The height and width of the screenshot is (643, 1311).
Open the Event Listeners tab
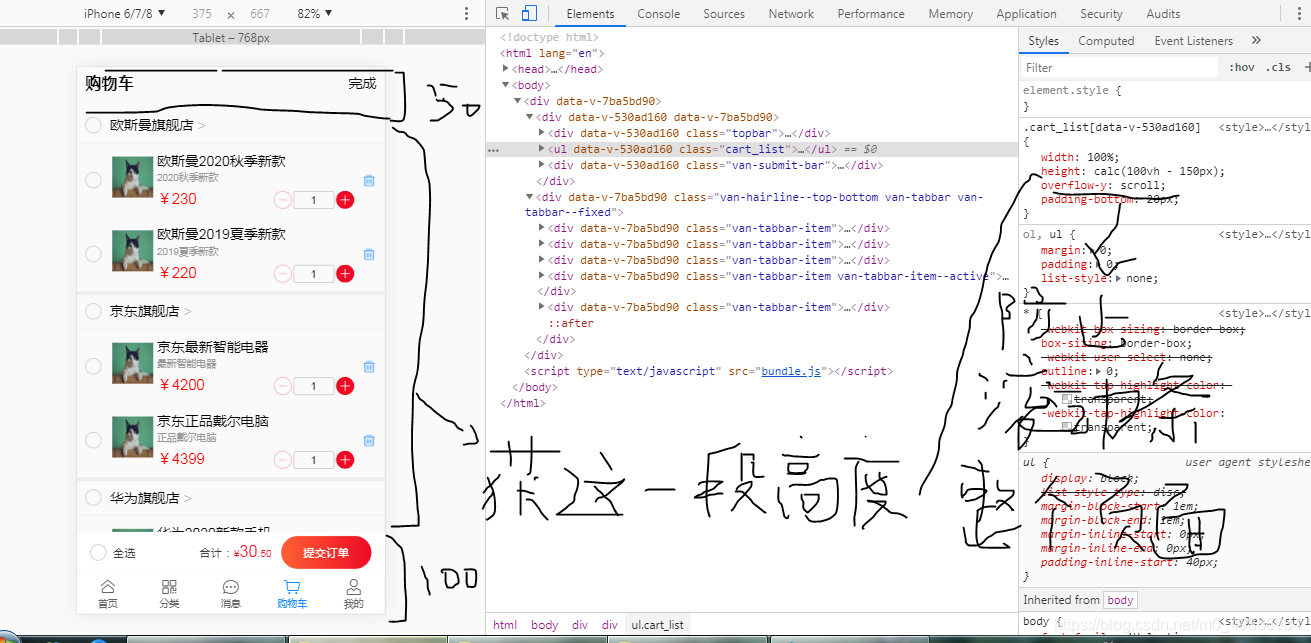pos(1193,41)
